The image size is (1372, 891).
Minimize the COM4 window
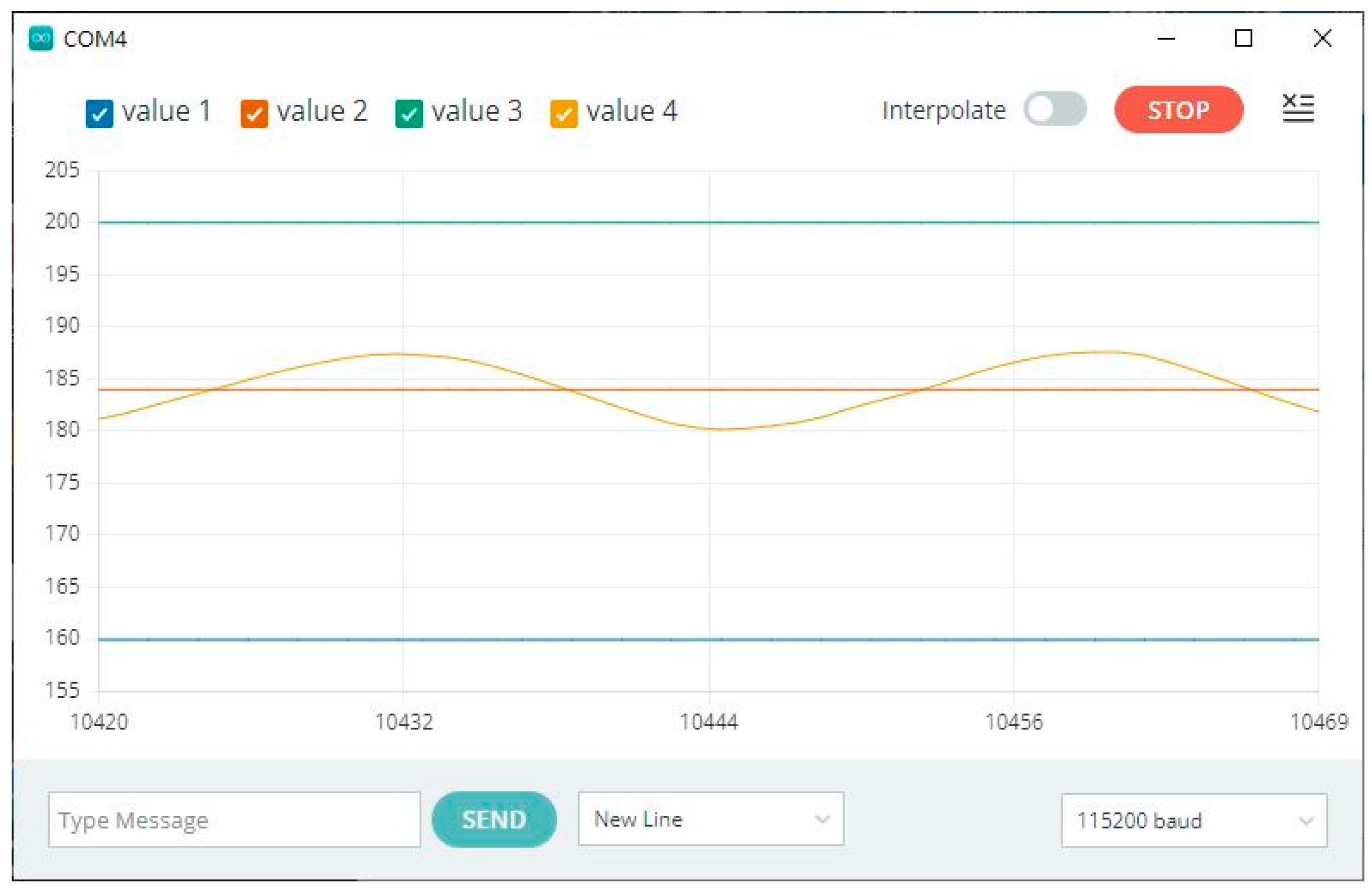click(1166, 39)
